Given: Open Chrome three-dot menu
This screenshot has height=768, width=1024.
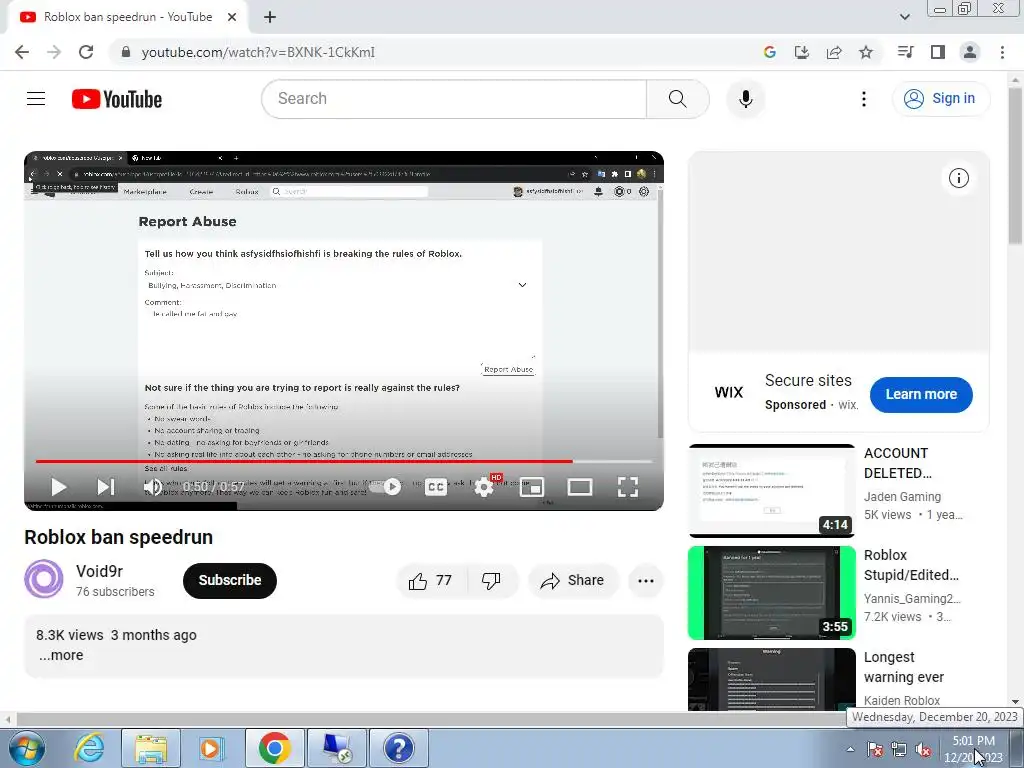Looking at the screenshot, I should (1002, 52).
